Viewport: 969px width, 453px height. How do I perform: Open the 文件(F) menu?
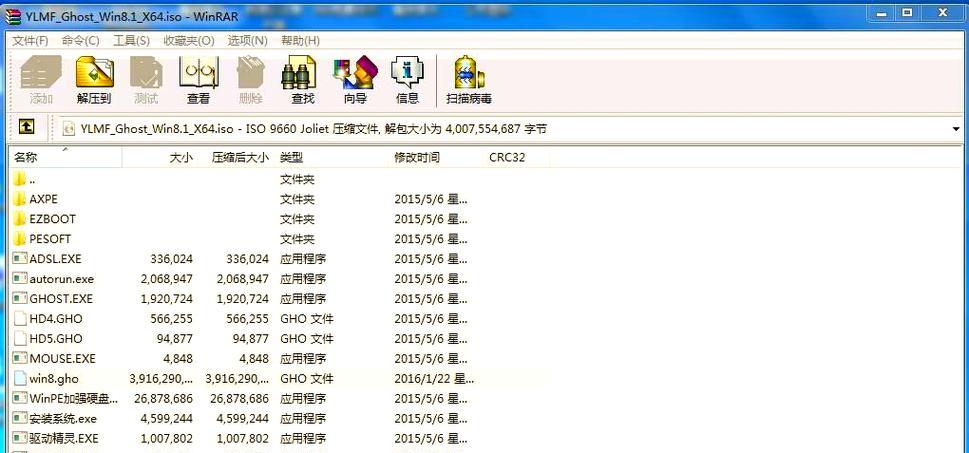pos(30,41)
